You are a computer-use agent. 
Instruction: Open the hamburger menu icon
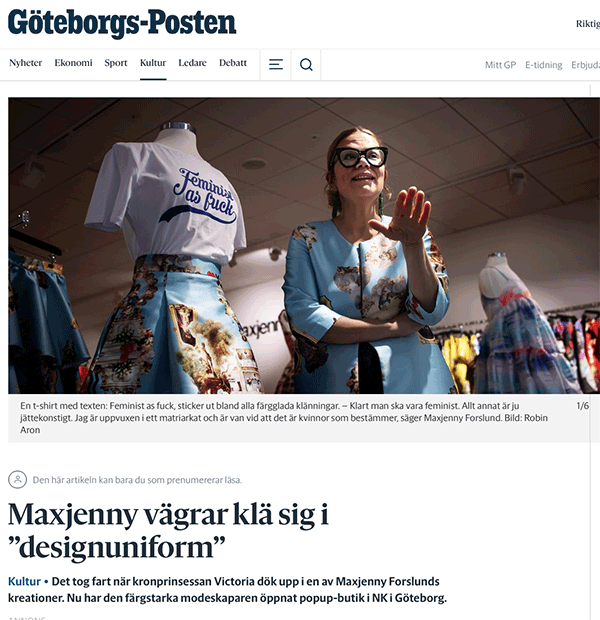tap(276, 64)
